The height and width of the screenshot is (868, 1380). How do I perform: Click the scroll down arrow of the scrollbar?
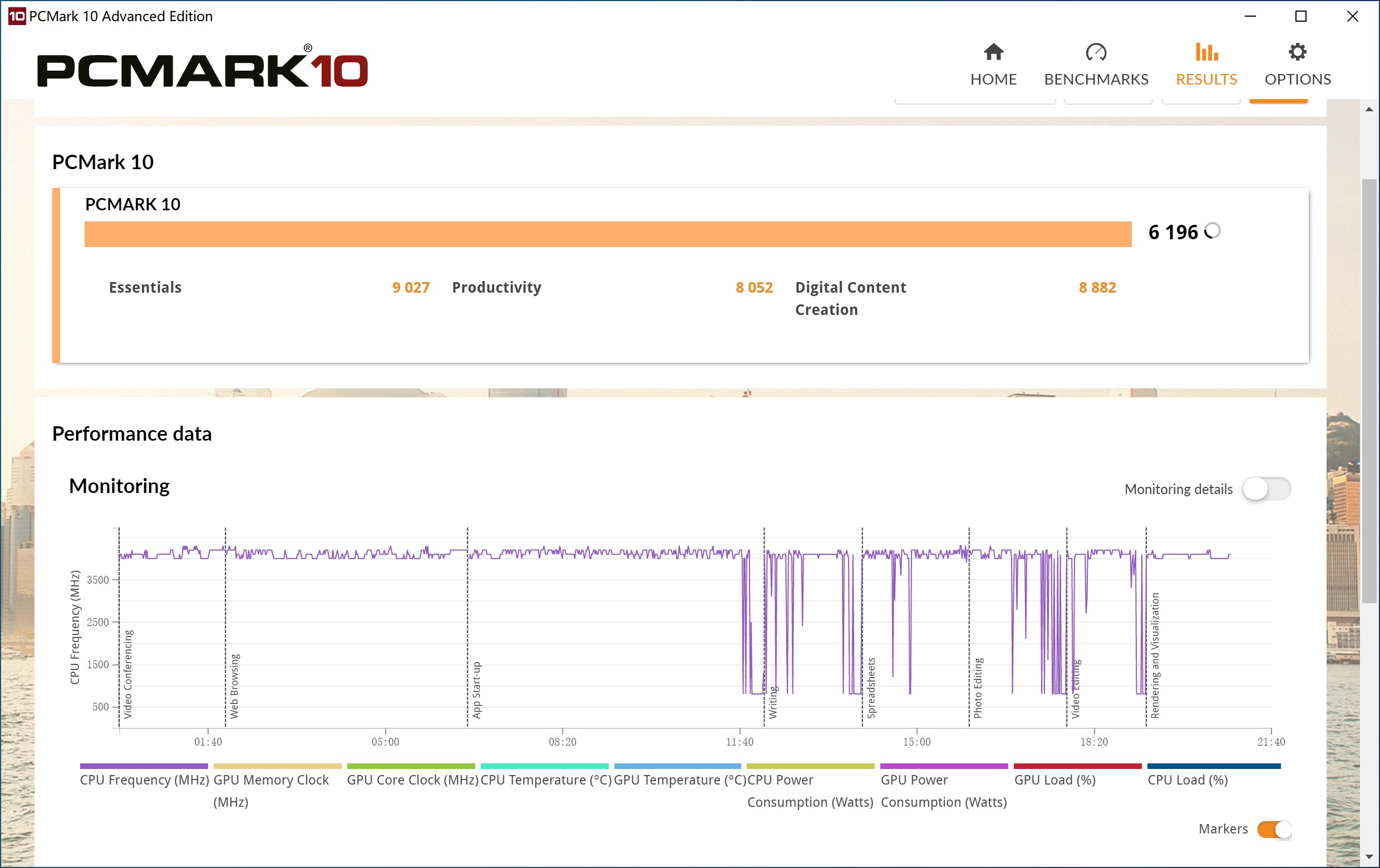pos(1369,857)
